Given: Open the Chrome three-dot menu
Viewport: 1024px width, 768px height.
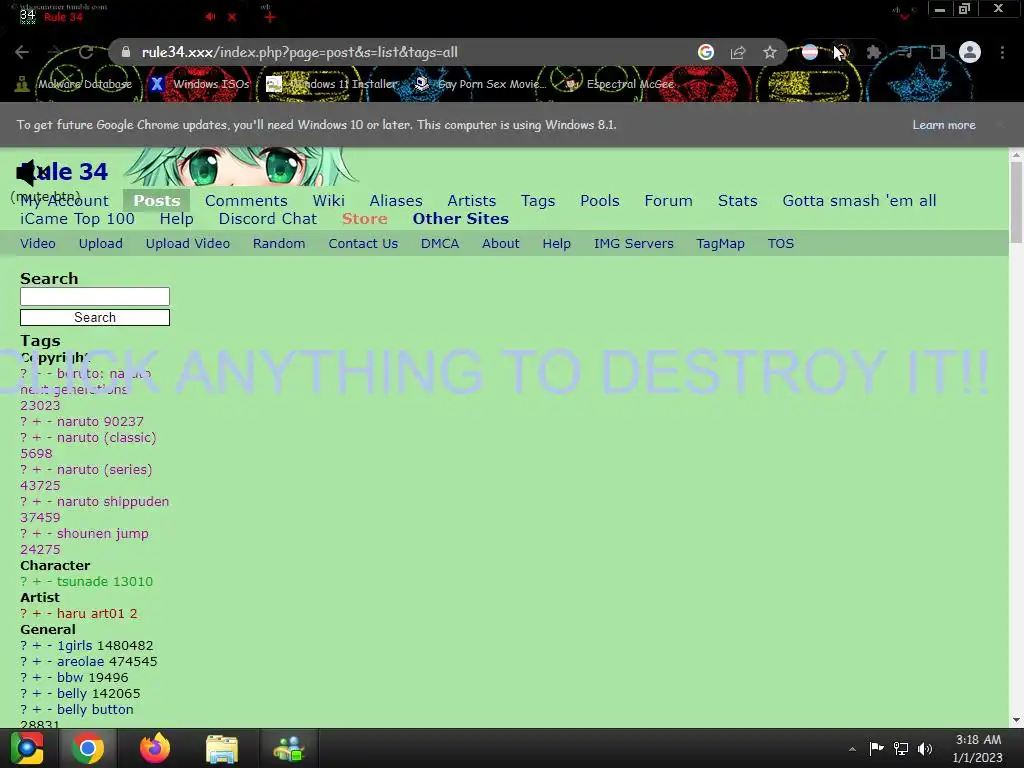Looking at the screenshot, I should (1002, 52).
